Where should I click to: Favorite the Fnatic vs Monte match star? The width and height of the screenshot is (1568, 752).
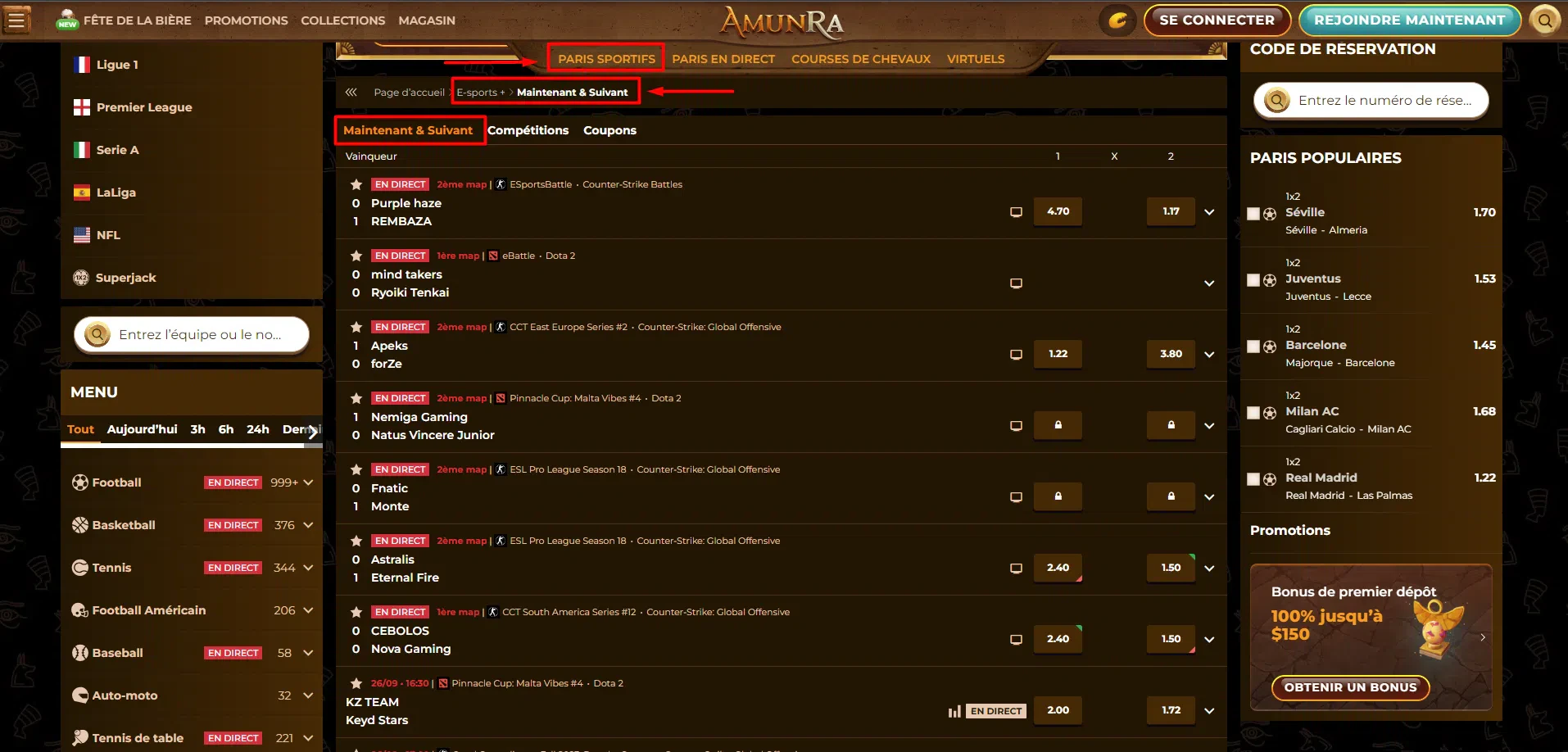[x=356, y=470]
